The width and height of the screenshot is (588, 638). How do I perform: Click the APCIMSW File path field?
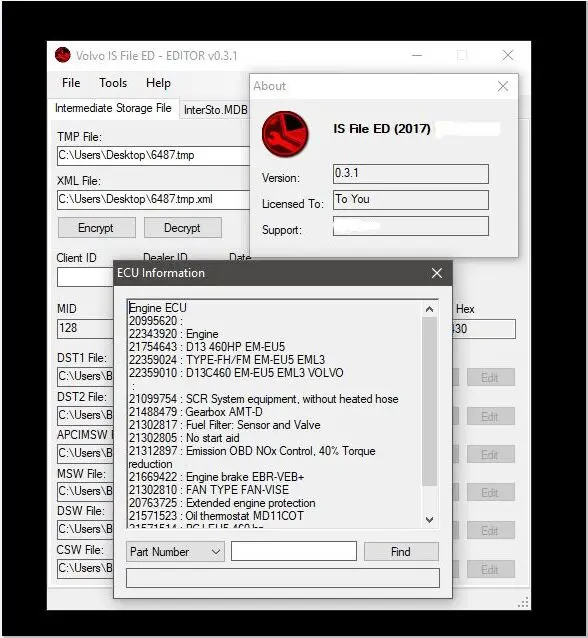[85, 454]
